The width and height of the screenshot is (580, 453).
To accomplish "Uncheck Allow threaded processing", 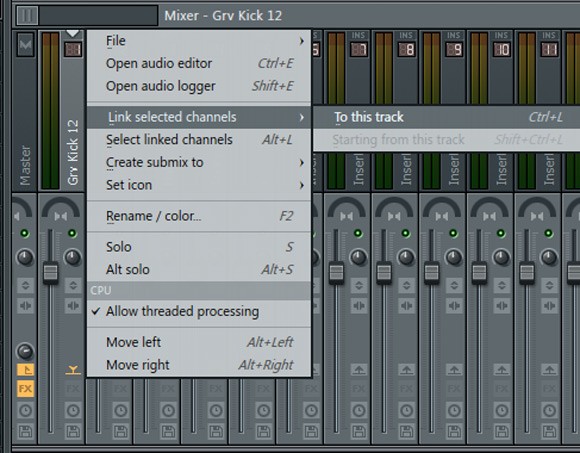I will point(199,311).
